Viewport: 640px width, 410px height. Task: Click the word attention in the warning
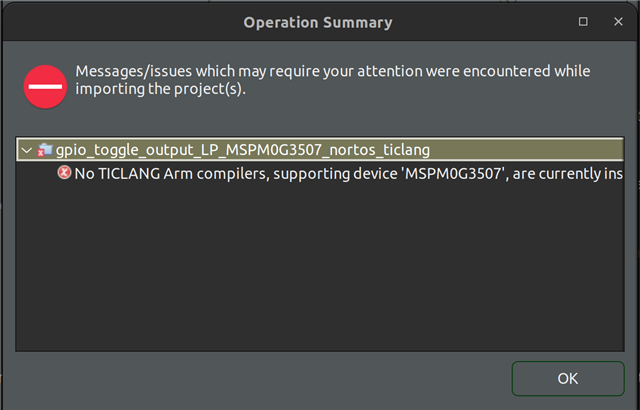390,71
